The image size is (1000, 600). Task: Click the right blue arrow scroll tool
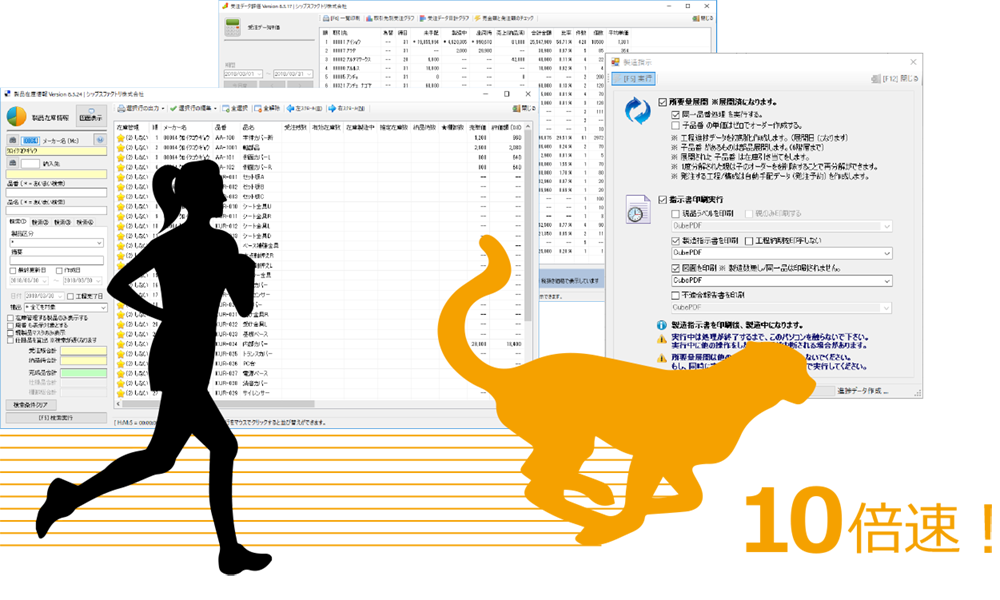coord(346,108)
